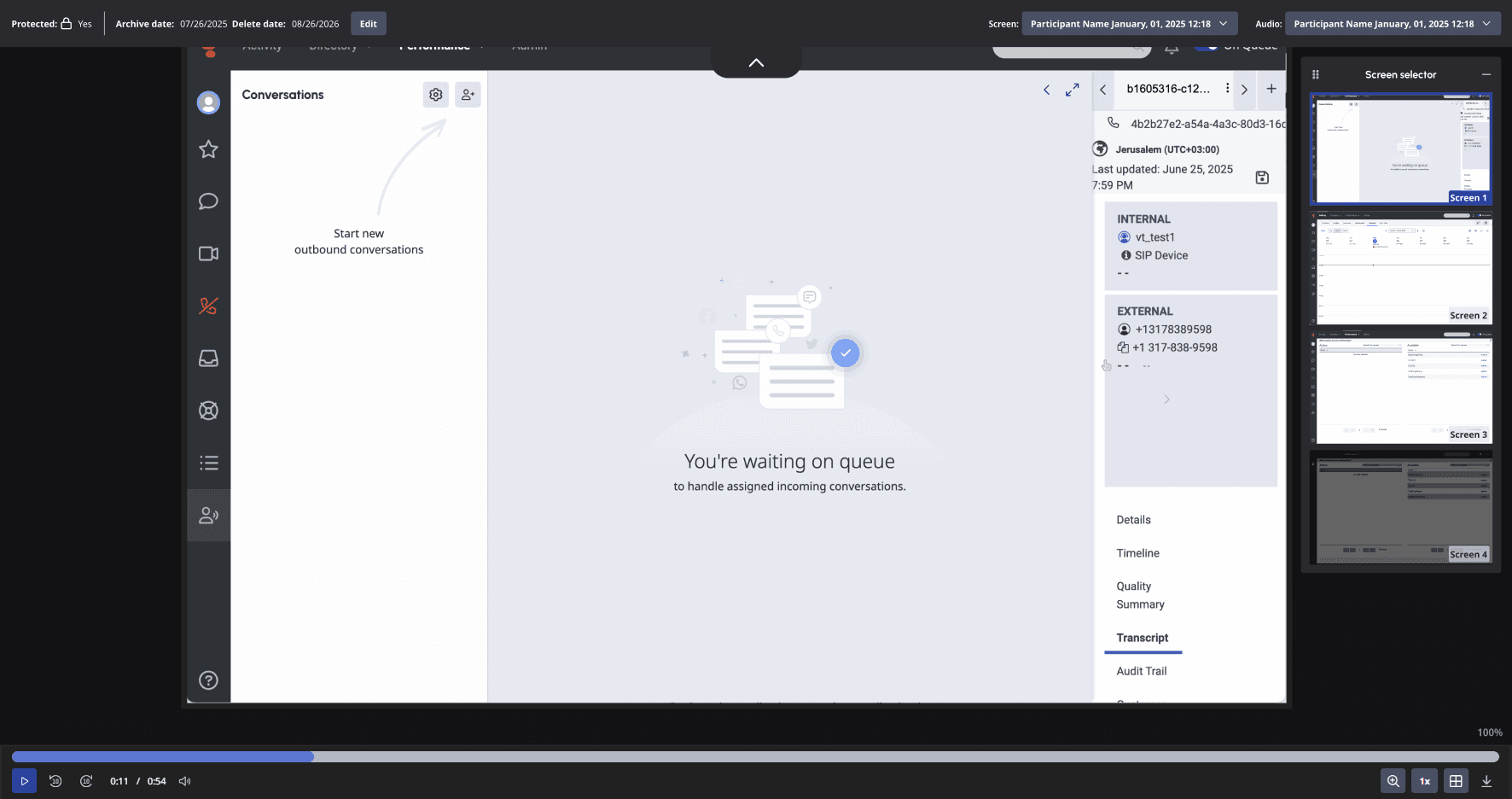Open the Audit Trail section

point(1142,671)
